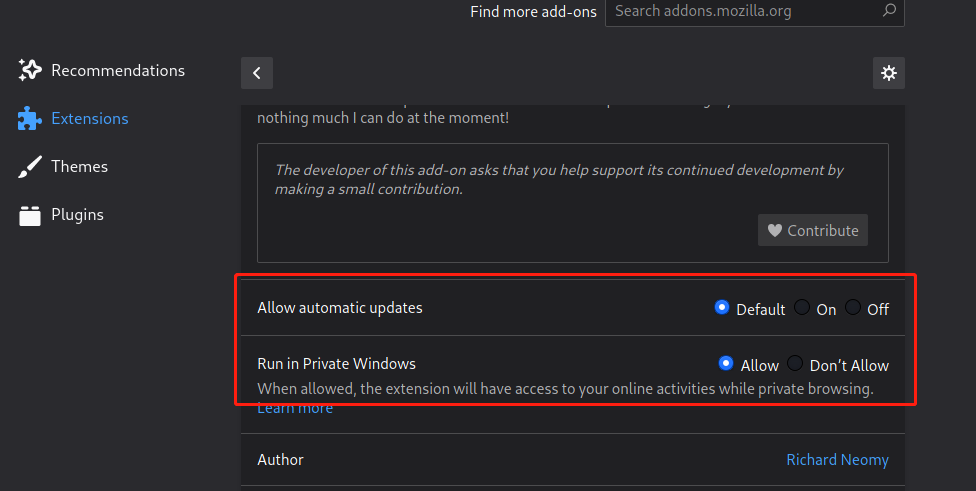Click the 'Author' row label

tap(280, 460)
